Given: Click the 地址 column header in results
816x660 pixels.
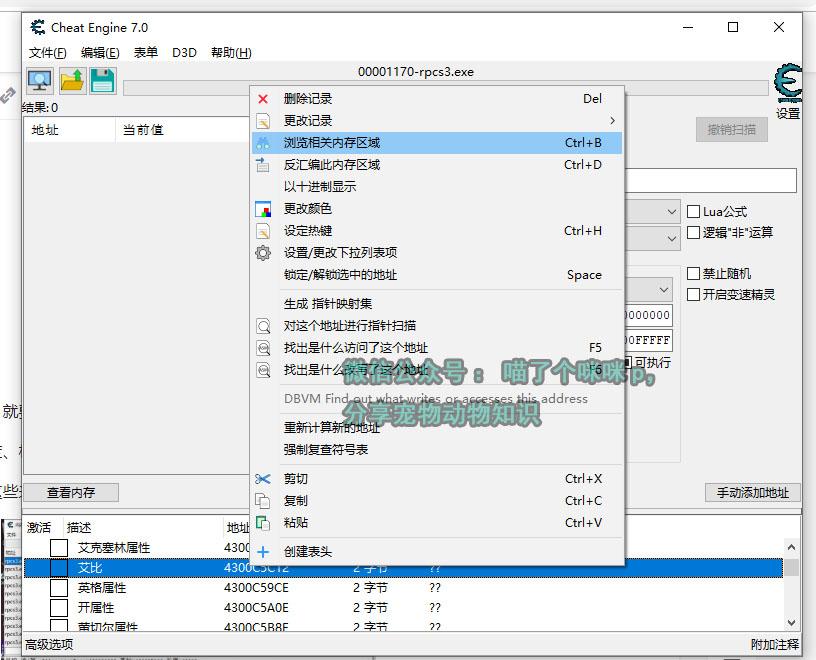Looking at the screenshot, I should (69, 130).
